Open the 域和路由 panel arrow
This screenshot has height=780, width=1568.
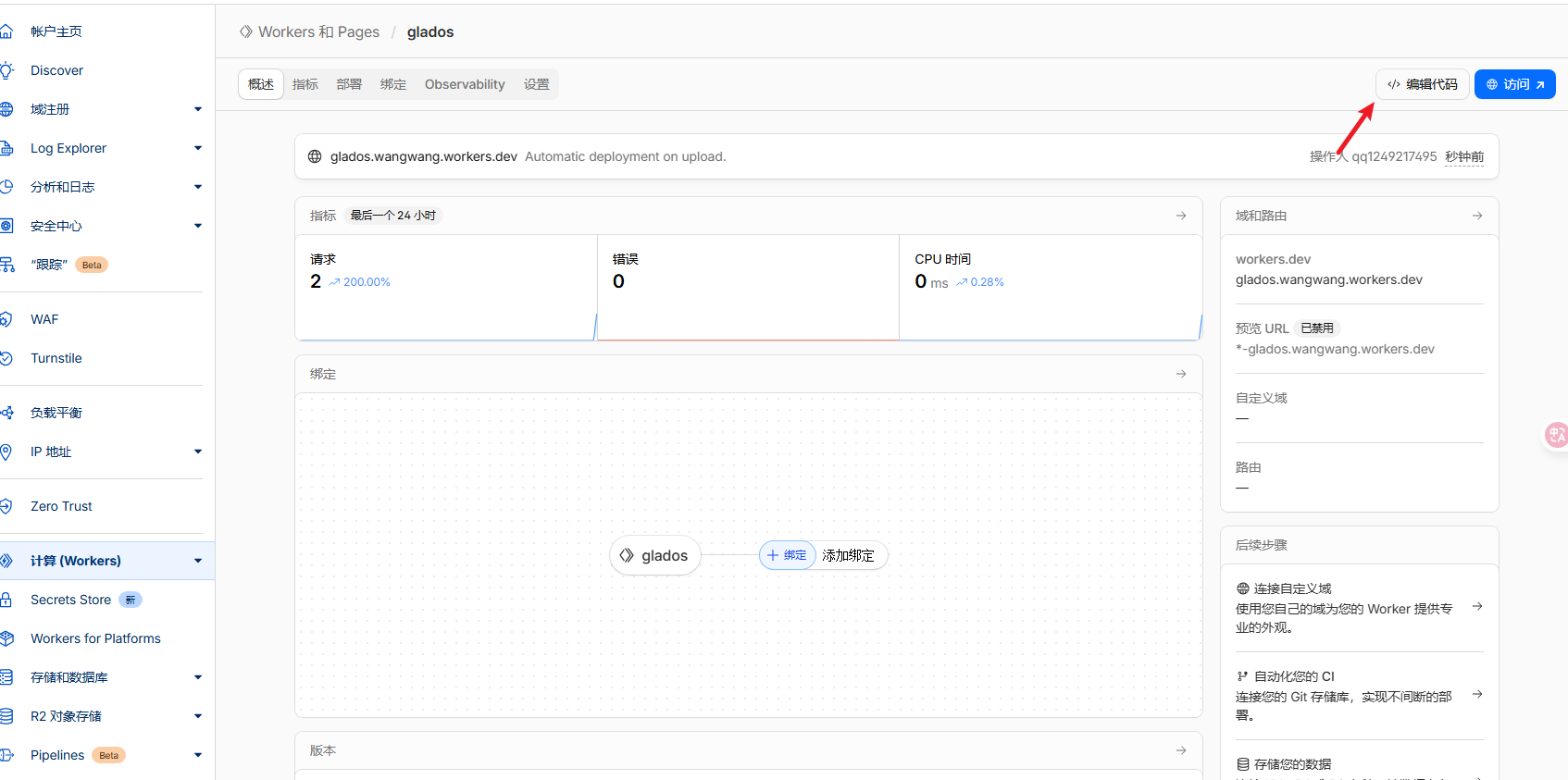(1477, 216)
